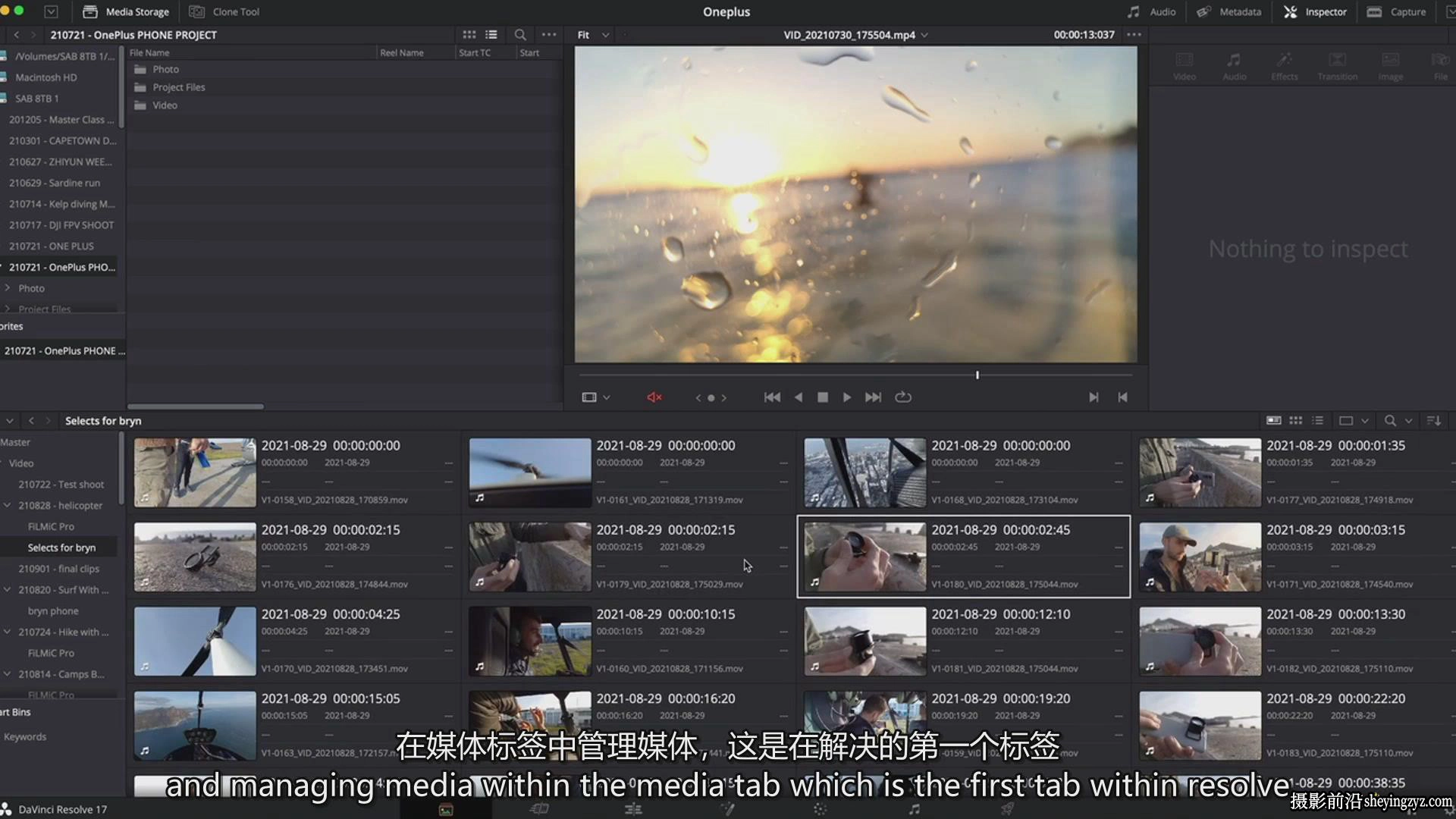Click the media pool search icon
This screenshot has width=1456, height=819.
pyautogui.click(x=1390, y=420)
